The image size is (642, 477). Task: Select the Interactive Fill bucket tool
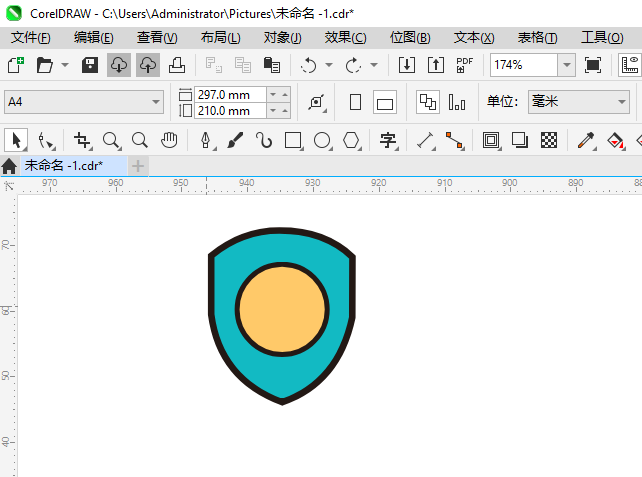tap(615, 140)
